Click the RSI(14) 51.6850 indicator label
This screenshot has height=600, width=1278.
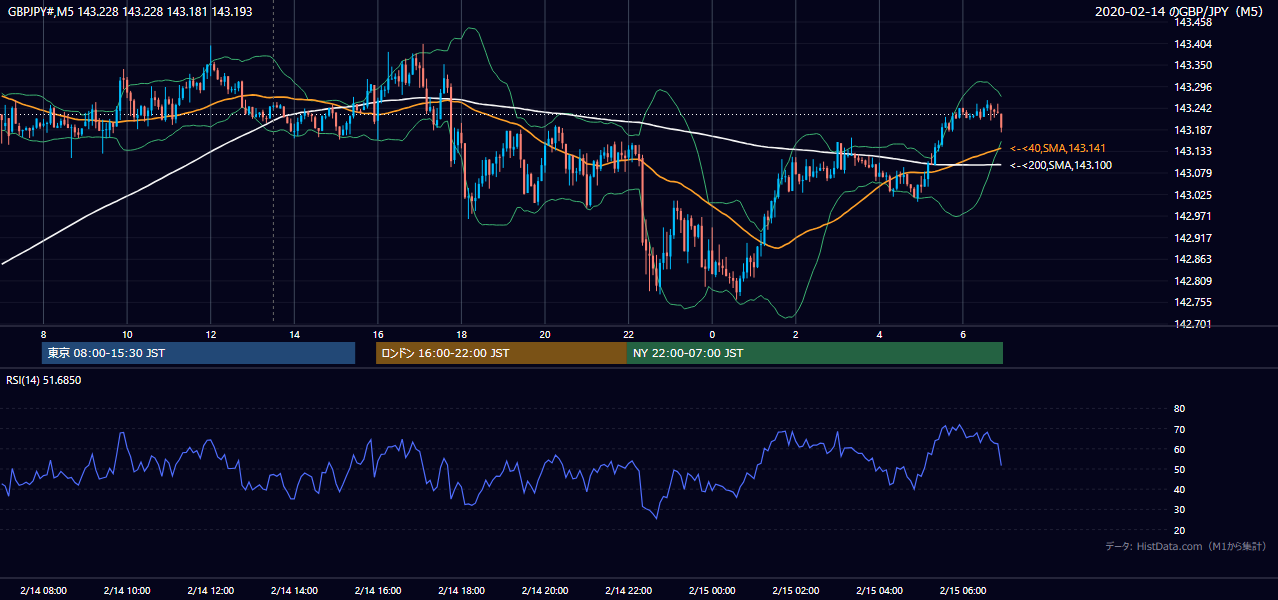point(44,380)
